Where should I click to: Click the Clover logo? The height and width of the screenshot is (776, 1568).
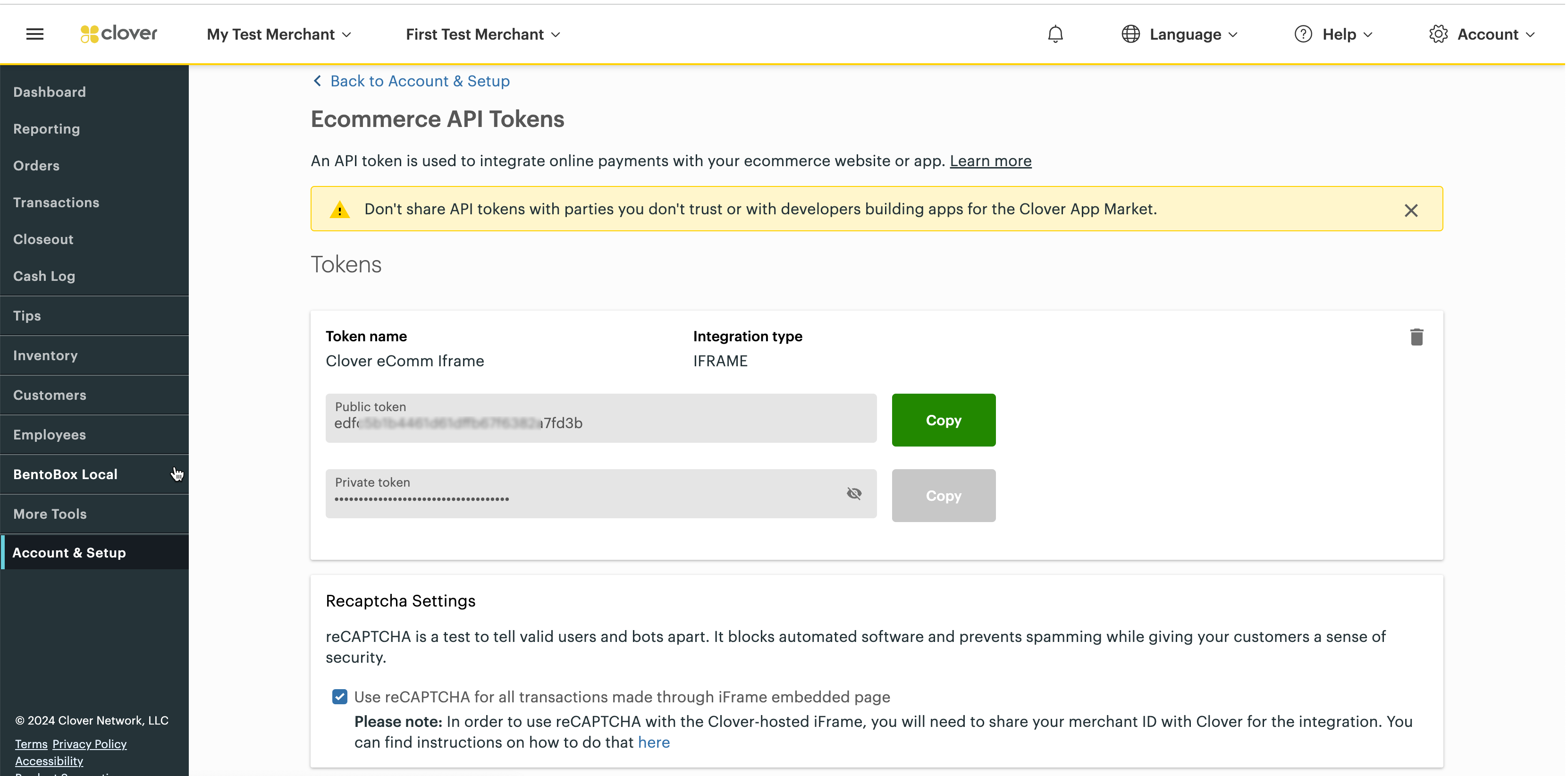(x=118, y=34)
